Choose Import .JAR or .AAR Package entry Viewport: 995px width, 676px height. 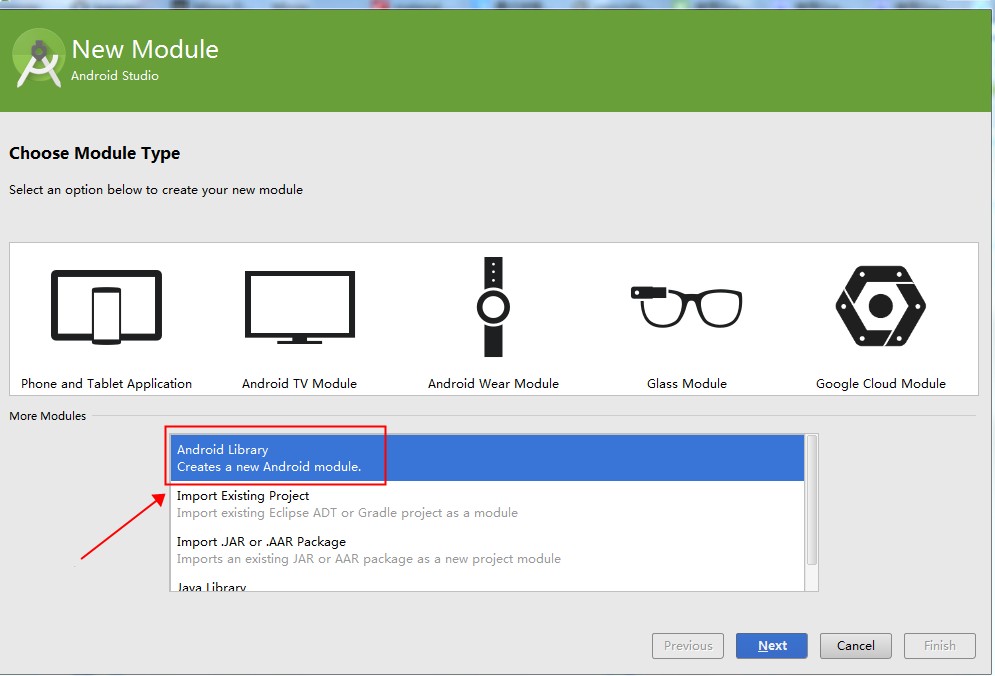487,550
